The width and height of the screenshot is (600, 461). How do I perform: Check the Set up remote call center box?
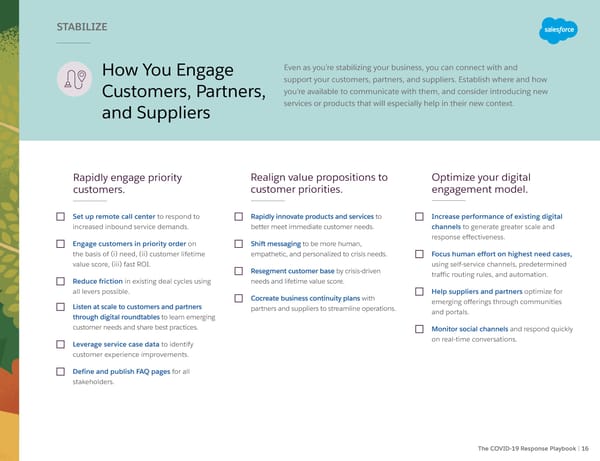pyautogui.click(x=61, y=217)
